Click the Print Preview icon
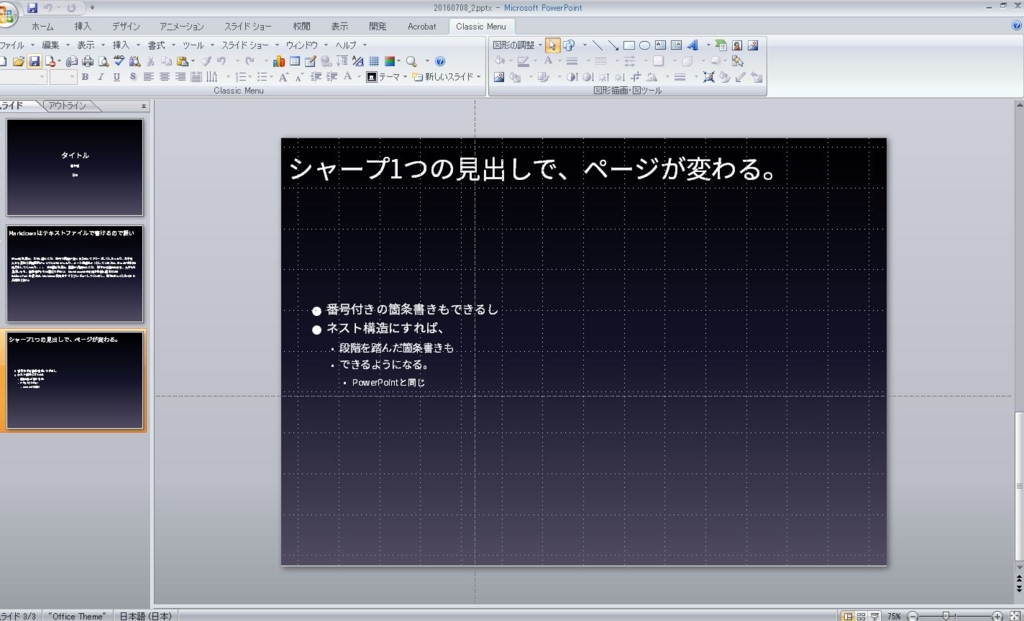Image resolution: width=1024 pixels, height=621 pixels. click(103, 61)
